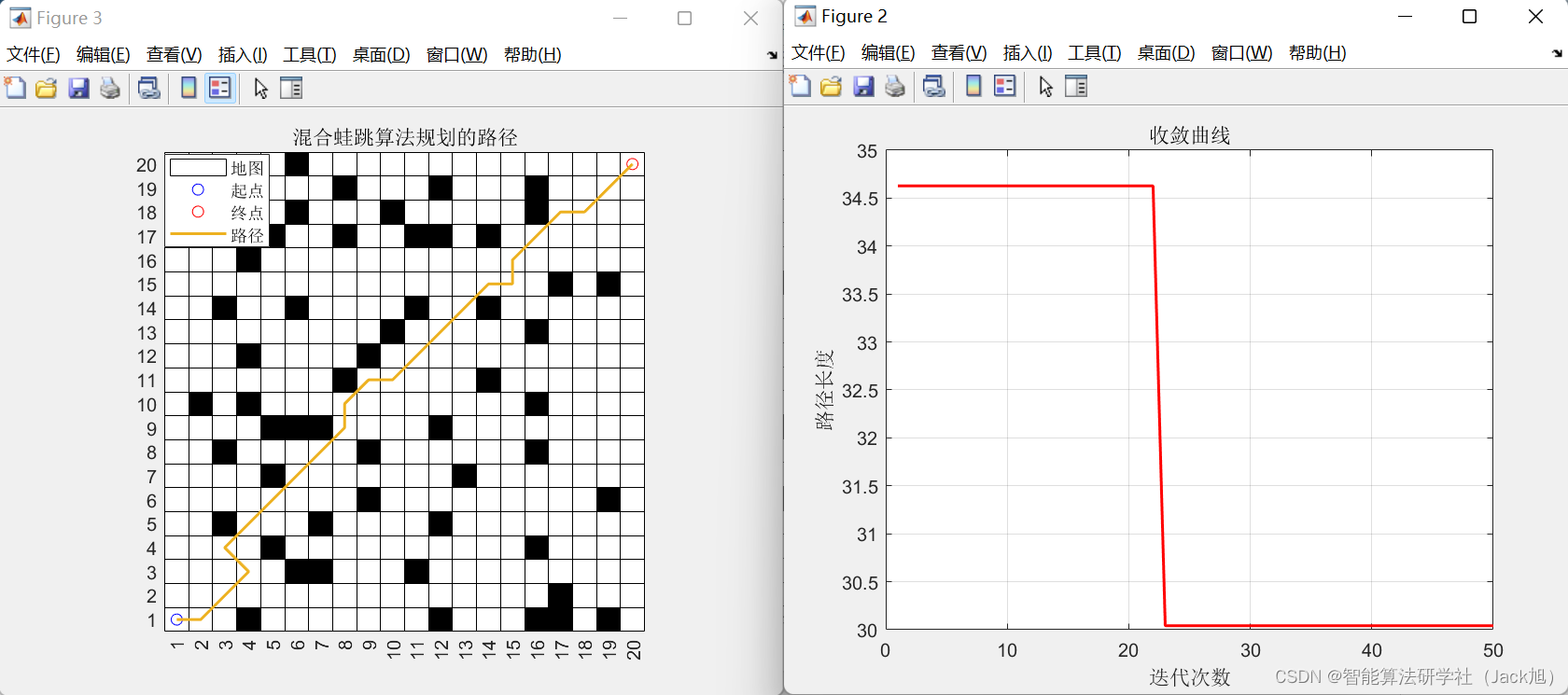The image size is (1568, 695).
Task: Open 工具(T) menu in Figure 2
Action: [1095, 53]
